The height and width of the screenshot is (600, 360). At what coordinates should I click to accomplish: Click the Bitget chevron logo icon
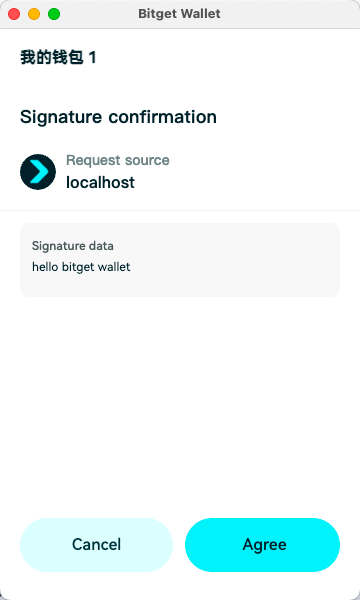click(x=38, y=172)
